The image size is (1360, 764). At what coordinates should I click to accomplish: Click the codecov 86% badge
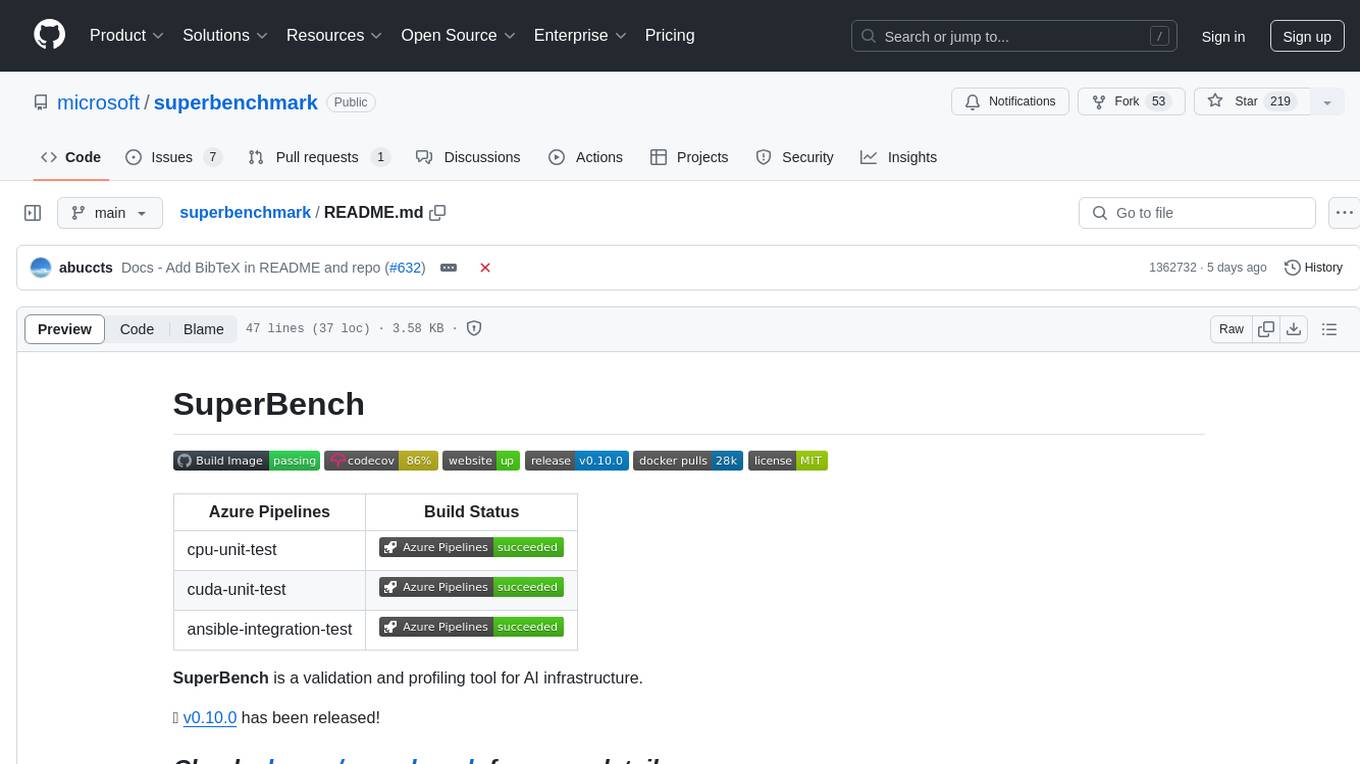(x=381, y=461)
